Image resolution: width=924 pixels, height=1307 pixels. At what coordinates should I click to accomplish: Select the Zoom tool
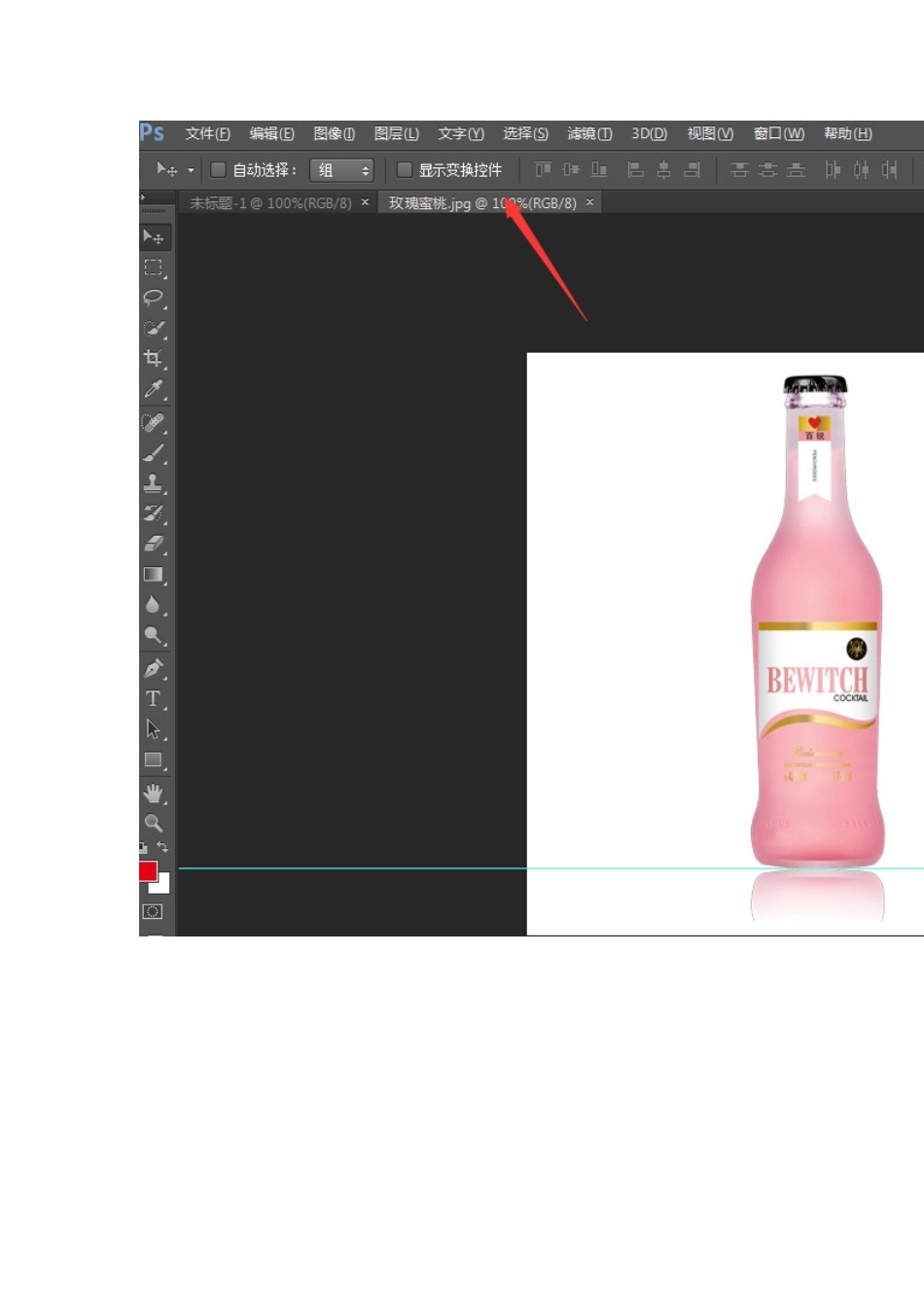[x=154, y=824]
